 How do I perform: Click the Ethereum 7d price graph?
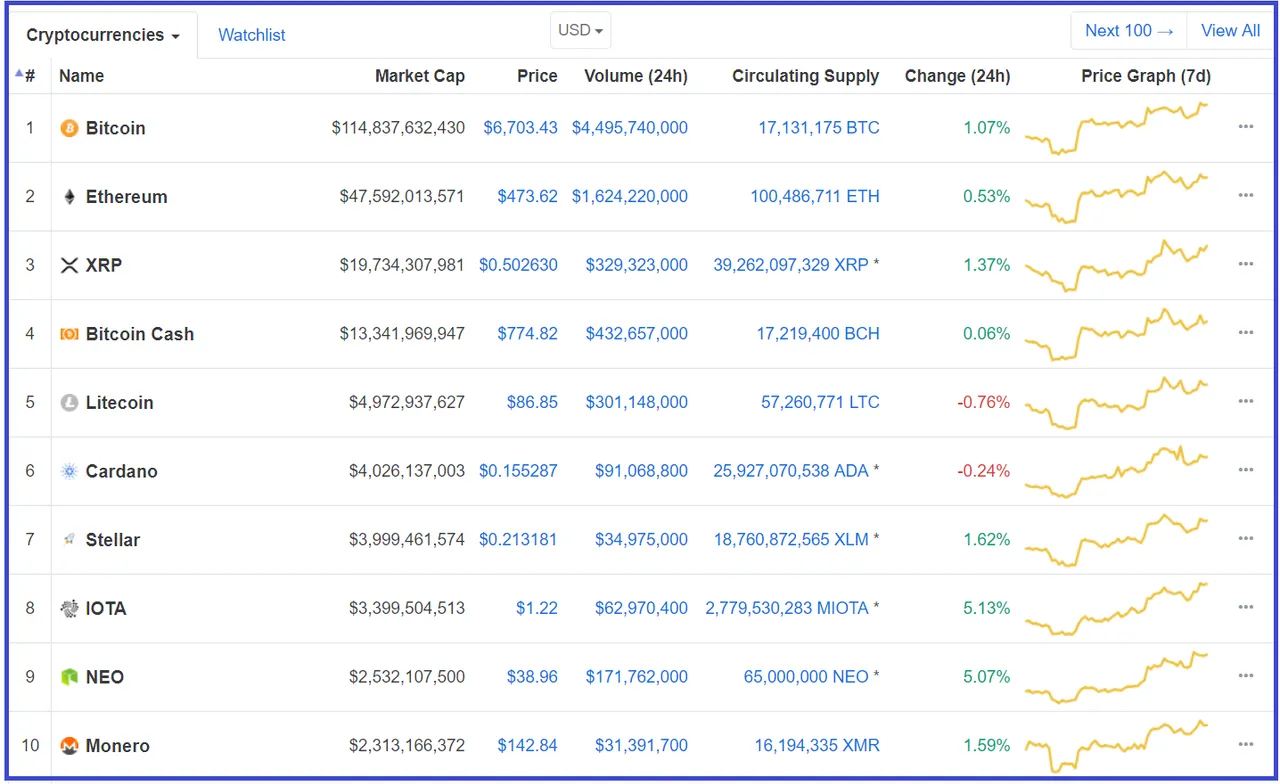click(x=1117, y=197)
